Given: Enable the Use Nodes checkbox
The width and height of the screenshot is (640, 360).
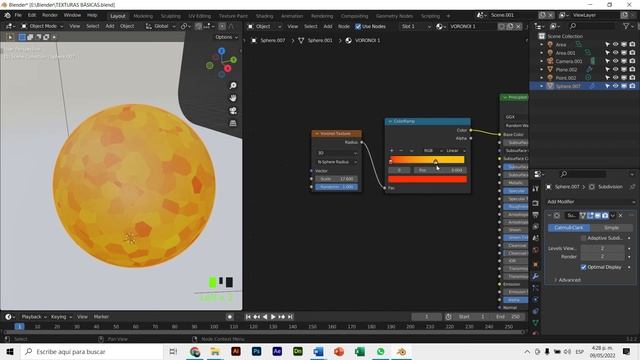Looking at the screenshot, I should coord(358,27).
